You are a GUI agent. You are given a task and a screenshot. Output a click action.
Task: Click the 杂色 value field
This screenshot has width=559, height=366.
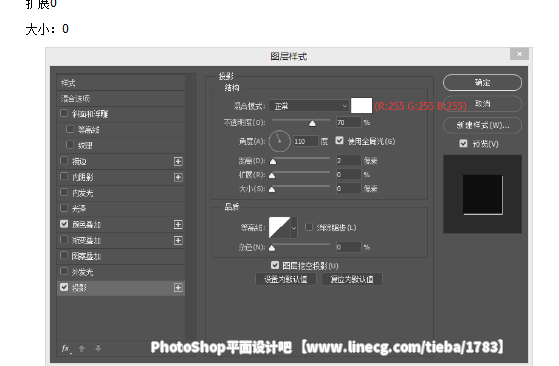(349, 247)
